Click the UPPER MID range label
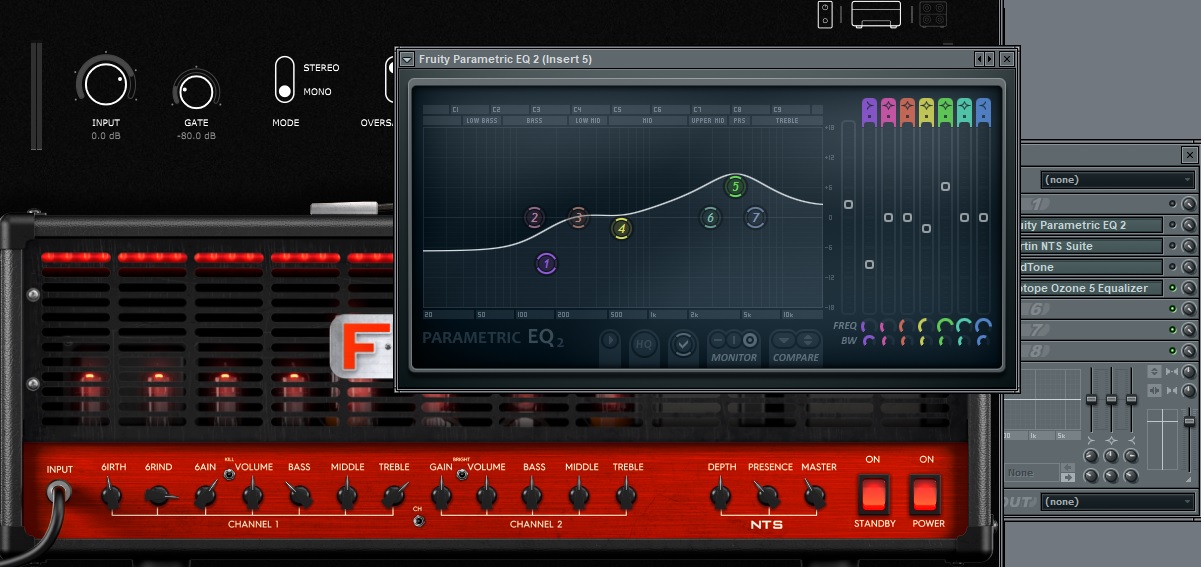This screenshot has height=567, width=1201. (x=708, y=121)
